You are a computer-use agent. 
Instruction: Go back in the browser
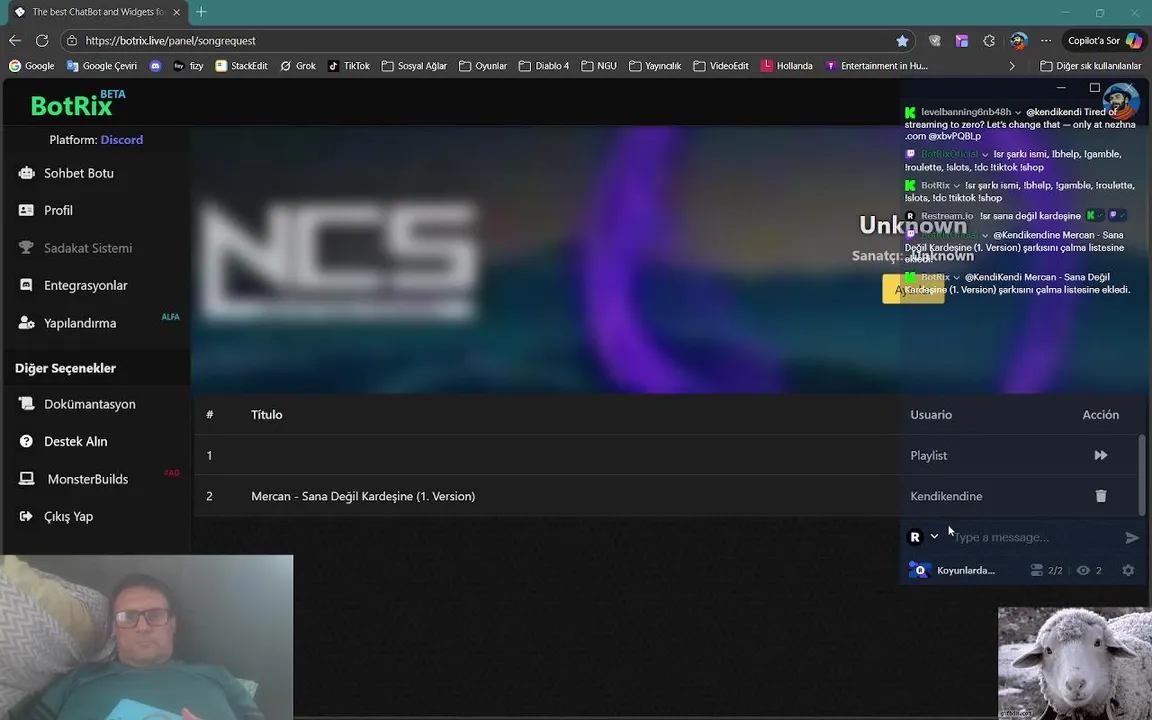(15, 40)
